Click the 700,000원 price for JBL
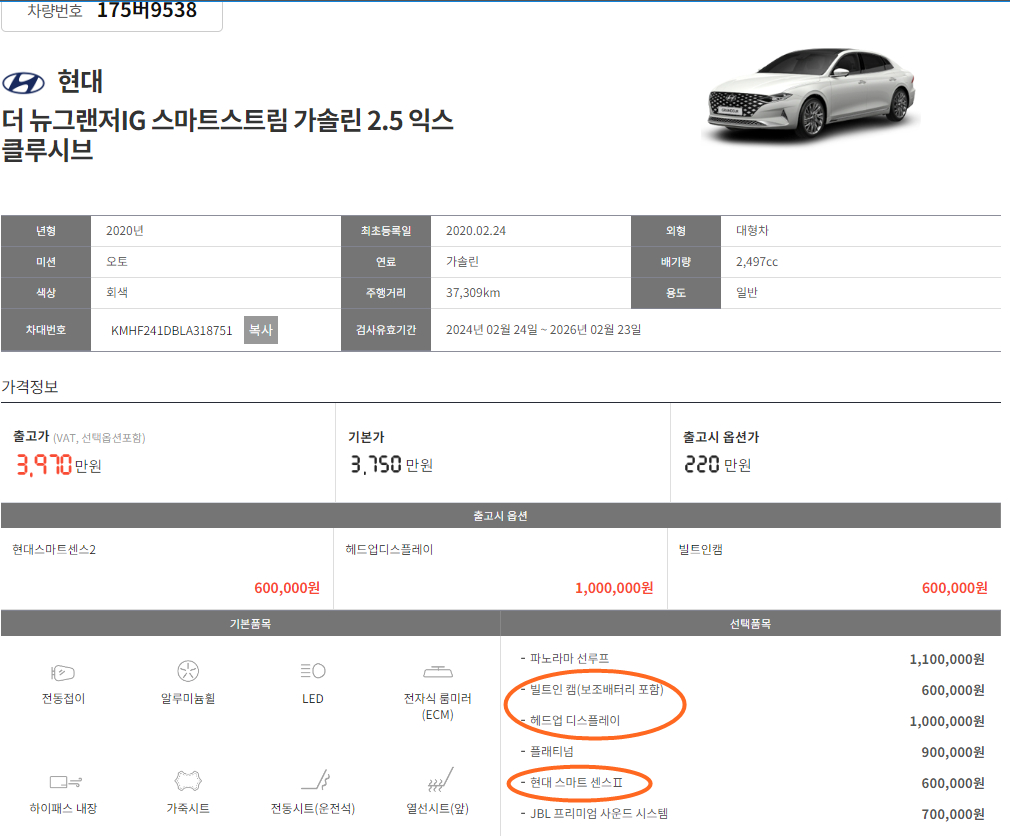Image resolution: width=1010 pixels, height=836 pixels. pos(953,814)
